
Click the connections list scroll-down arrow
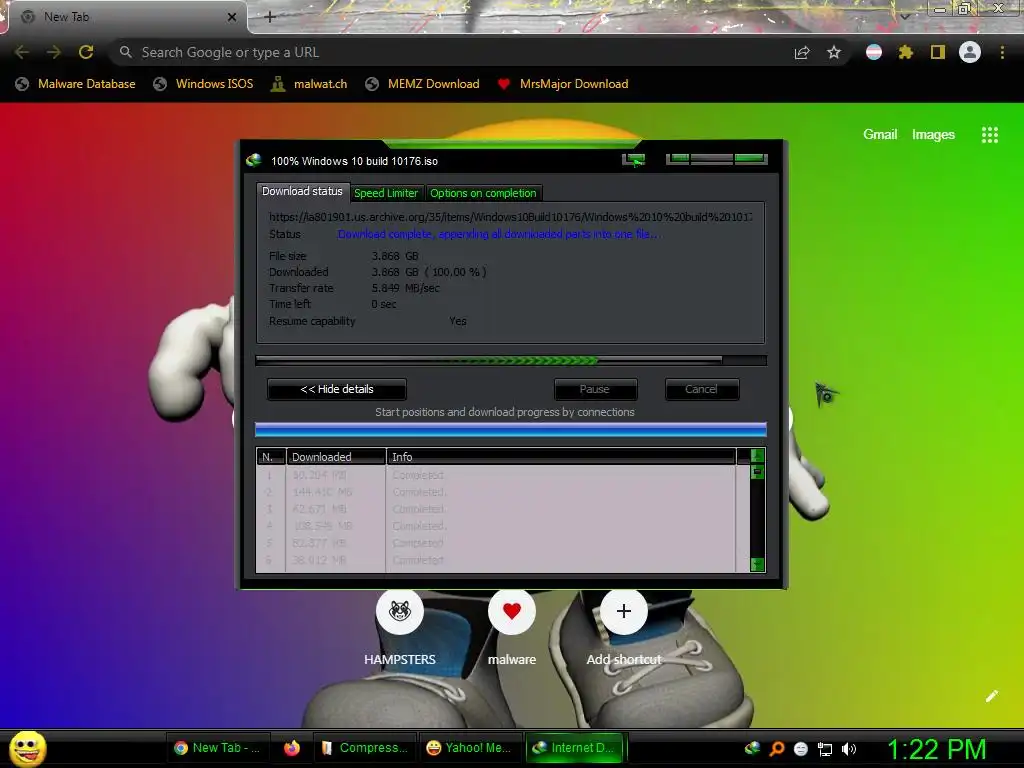pyautogui.click(x=758, y=564)
